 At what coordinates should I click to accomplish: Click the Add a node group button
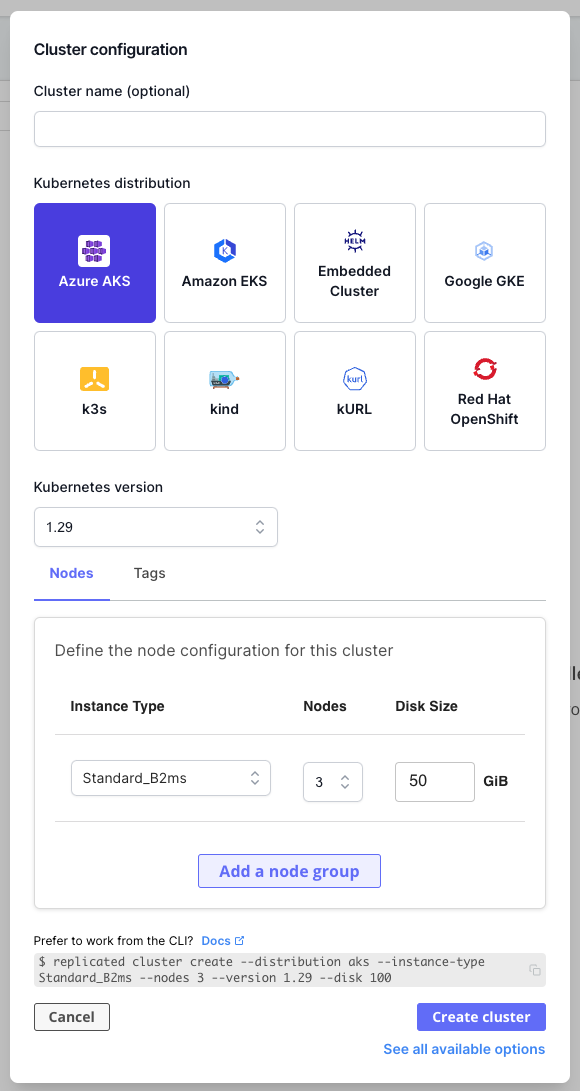point(289,870)
